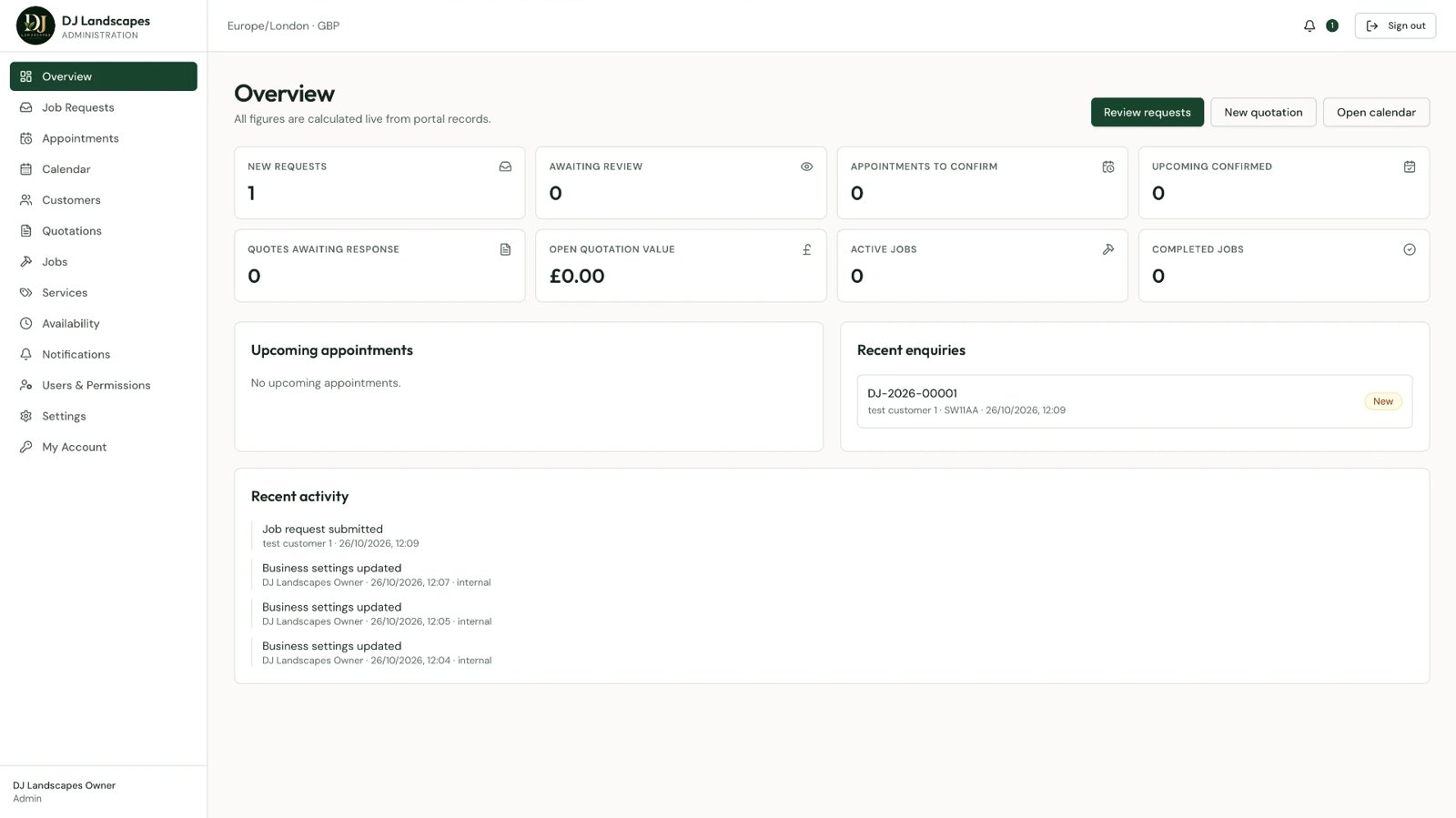Navigate to Customers in sidebar

point(103,200)
